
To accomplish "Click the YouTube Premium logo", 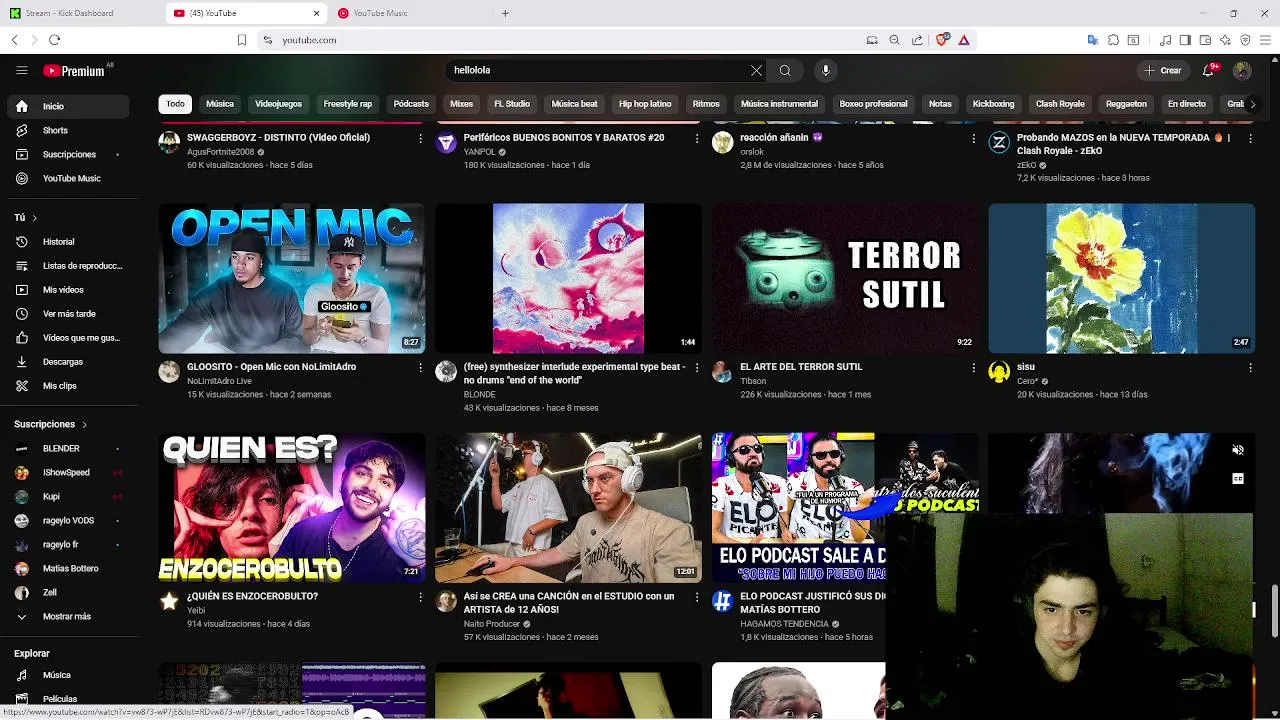I will 74,71.
